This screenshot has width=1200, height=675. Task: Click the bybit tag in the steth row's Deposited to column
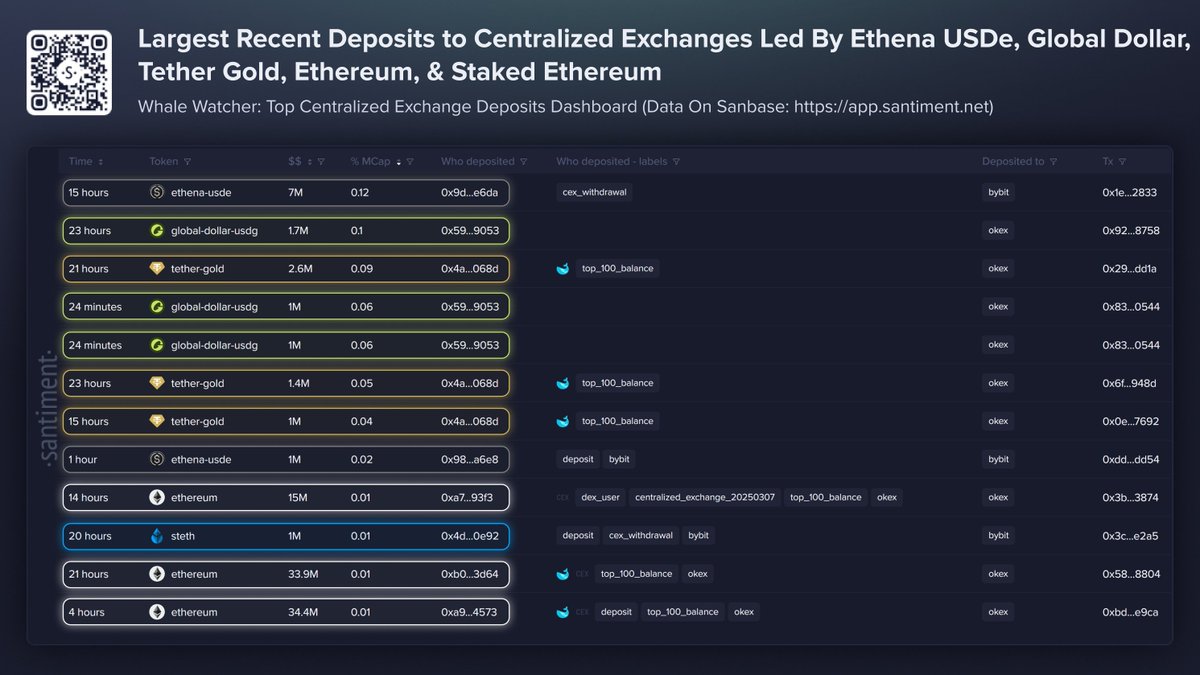(998, 536)
